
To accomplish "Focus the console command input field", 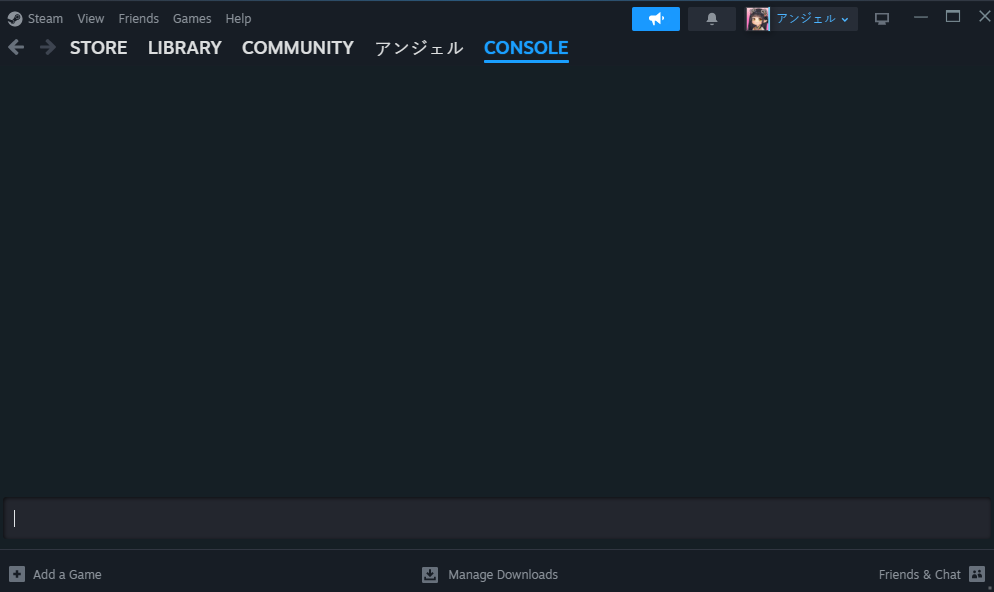I will click(497, 518).
